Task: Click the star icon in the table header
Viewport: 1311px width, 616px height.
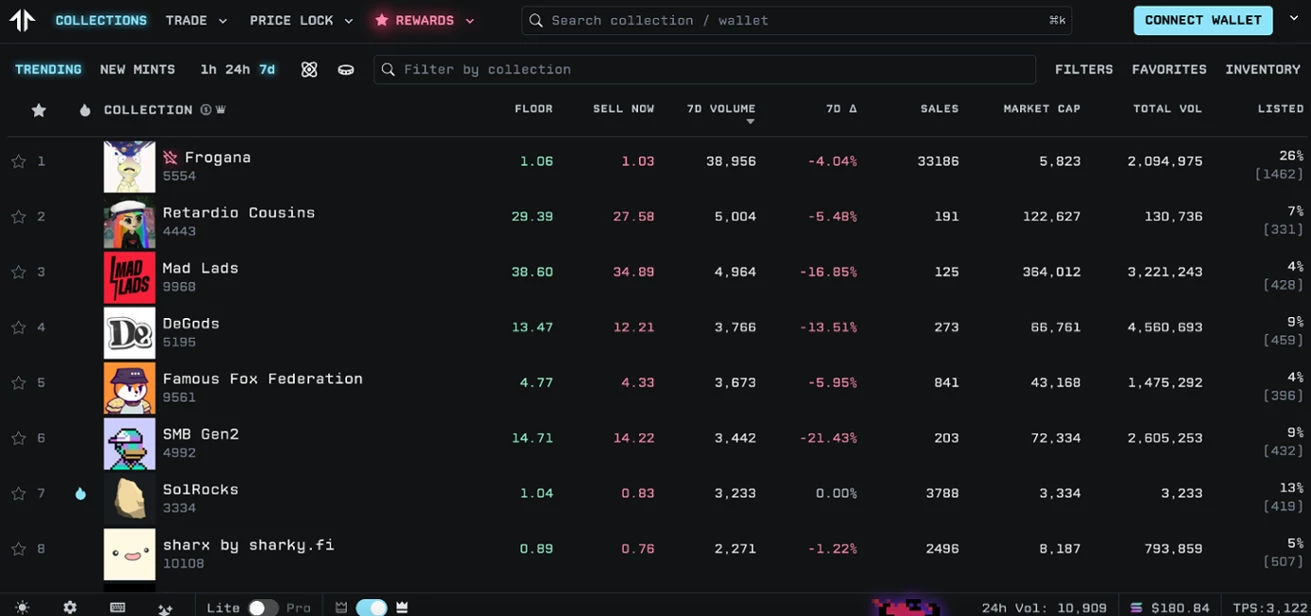Action: [x=39, y=110]
